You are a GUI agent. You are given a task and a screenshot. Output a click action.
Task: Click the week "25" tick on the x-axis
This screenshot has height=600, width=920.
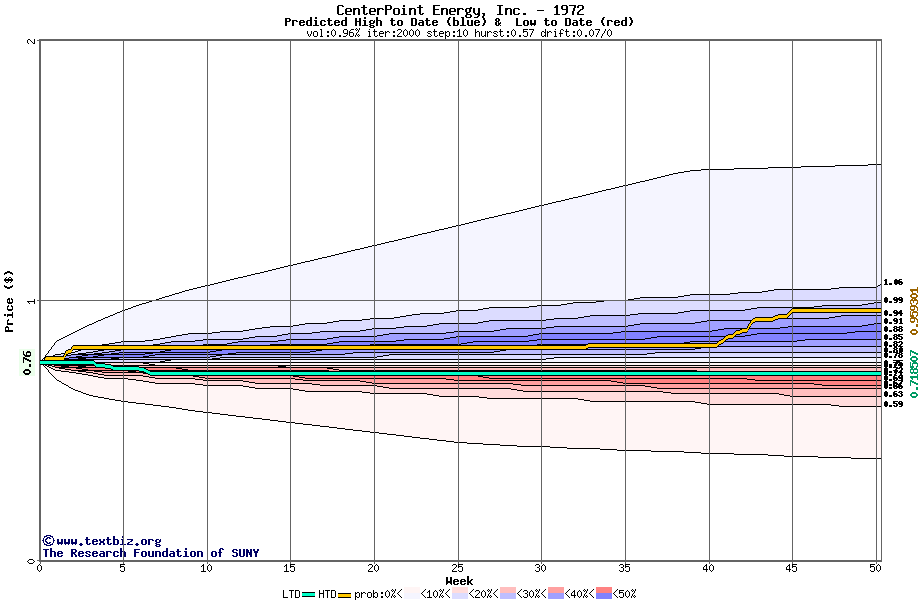(458, 568)
